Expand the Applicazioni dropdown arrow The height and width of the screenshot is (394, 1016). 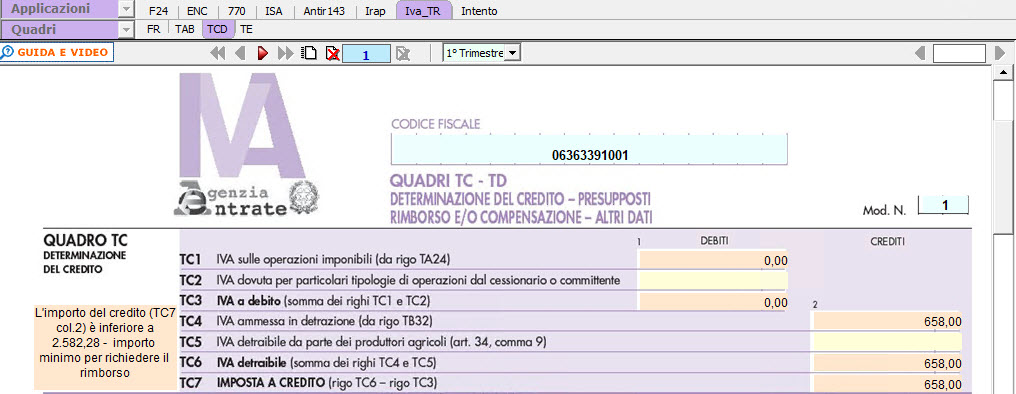coord(127,10)
